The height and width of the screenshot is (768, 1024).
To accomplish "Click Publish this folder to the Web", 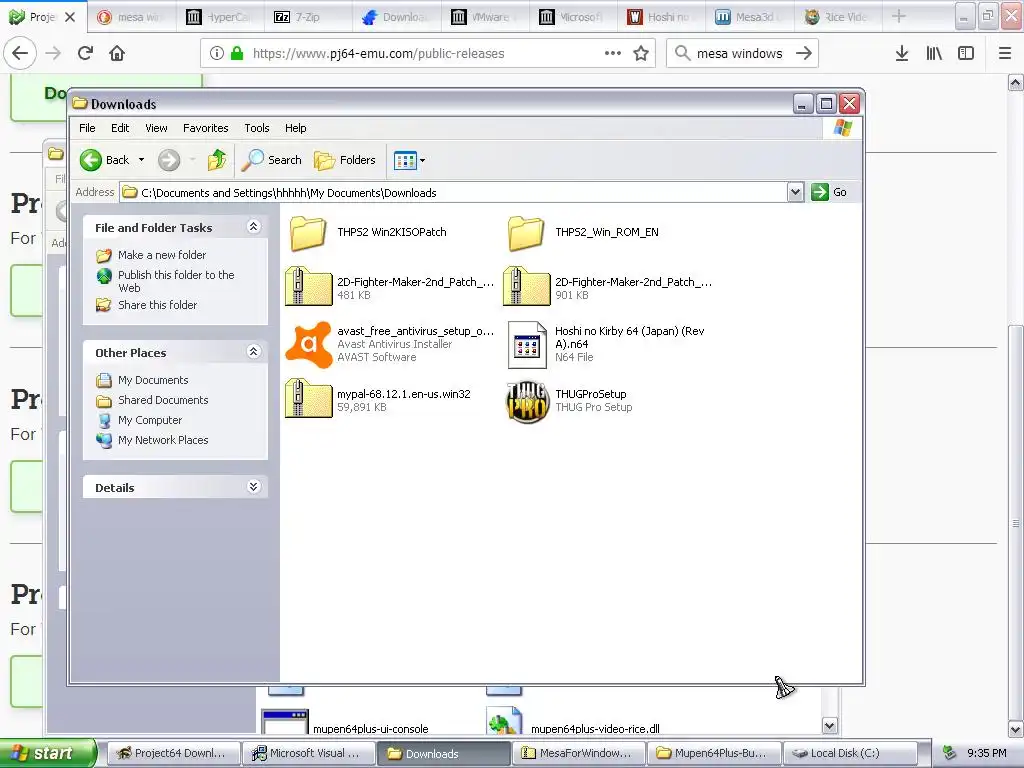I will click(x=176, y=281).
